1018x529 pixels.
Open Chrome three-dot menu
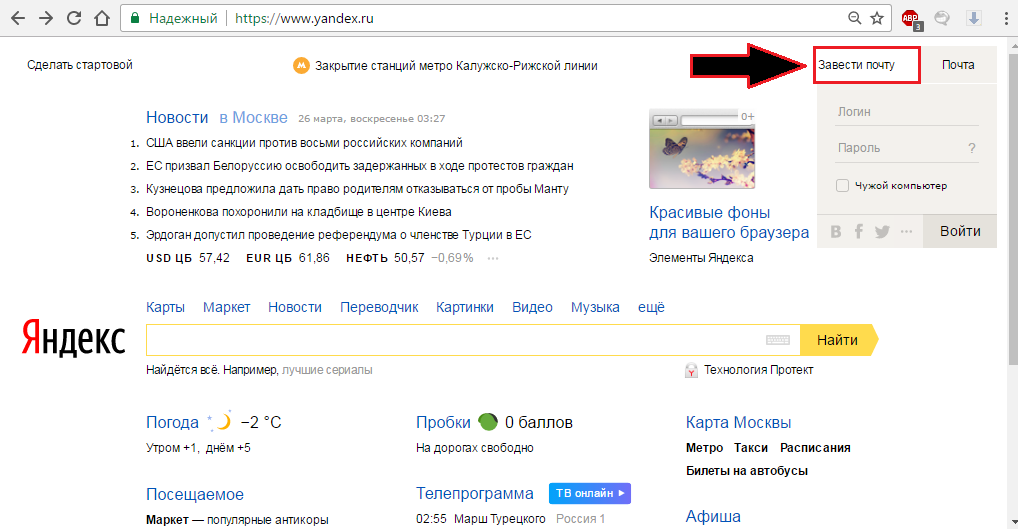coord(1006,18)
